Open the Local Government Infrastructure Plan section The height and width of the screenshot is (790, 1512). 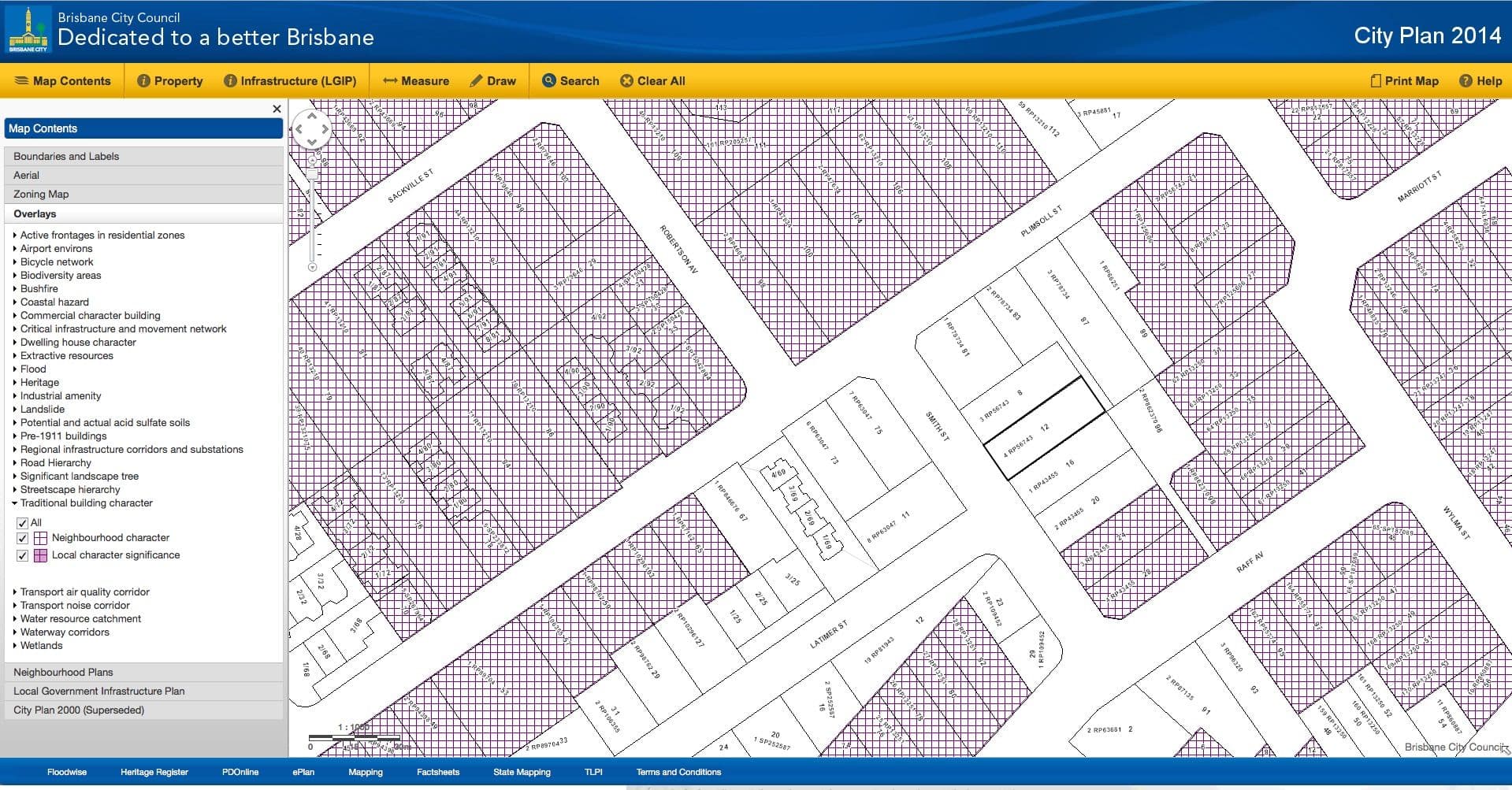pyautogui.click(x=143, y=691)
